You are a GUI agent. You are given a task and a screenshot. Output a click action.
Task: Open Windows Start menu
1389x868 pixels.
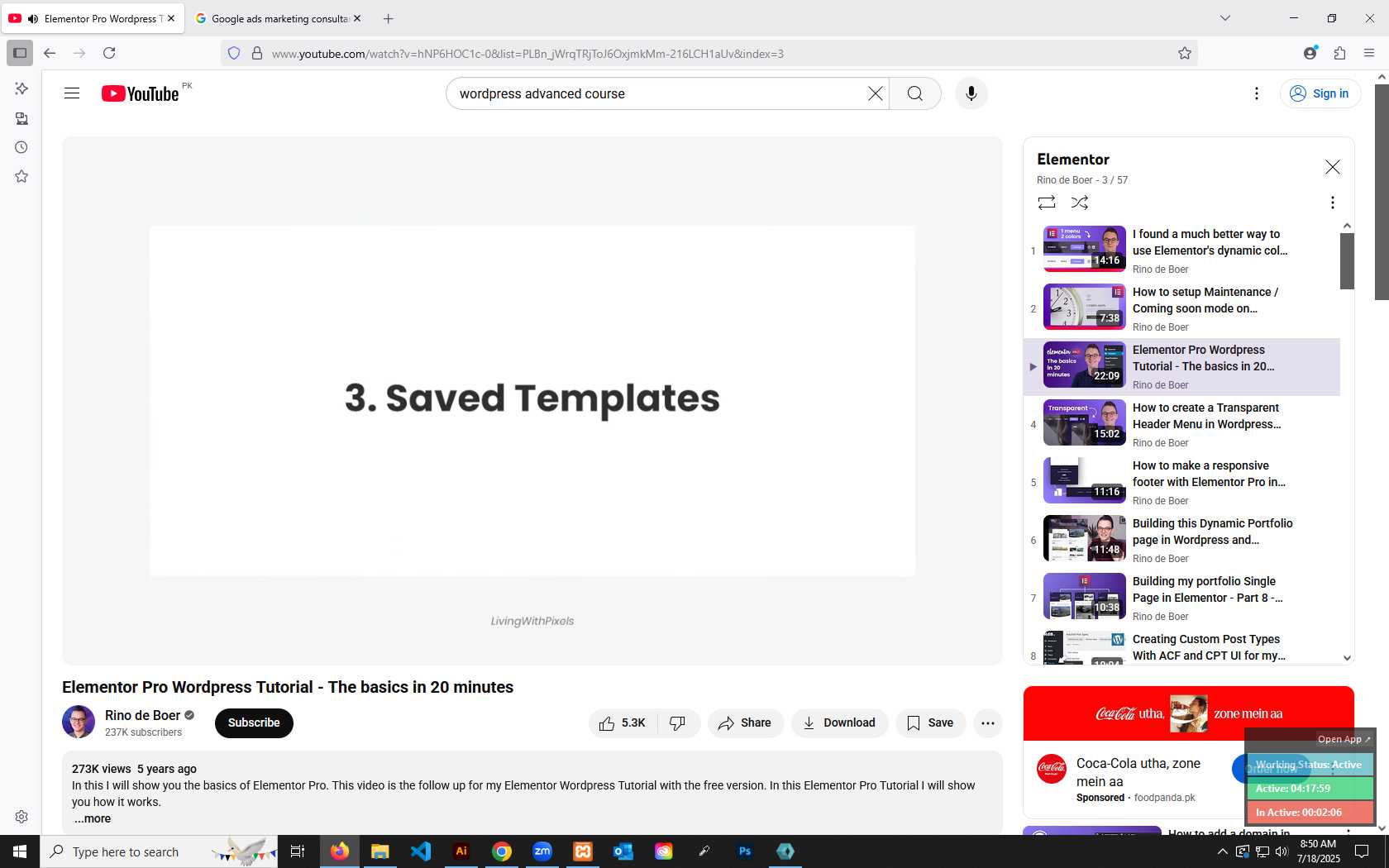[x=20, y=851]
